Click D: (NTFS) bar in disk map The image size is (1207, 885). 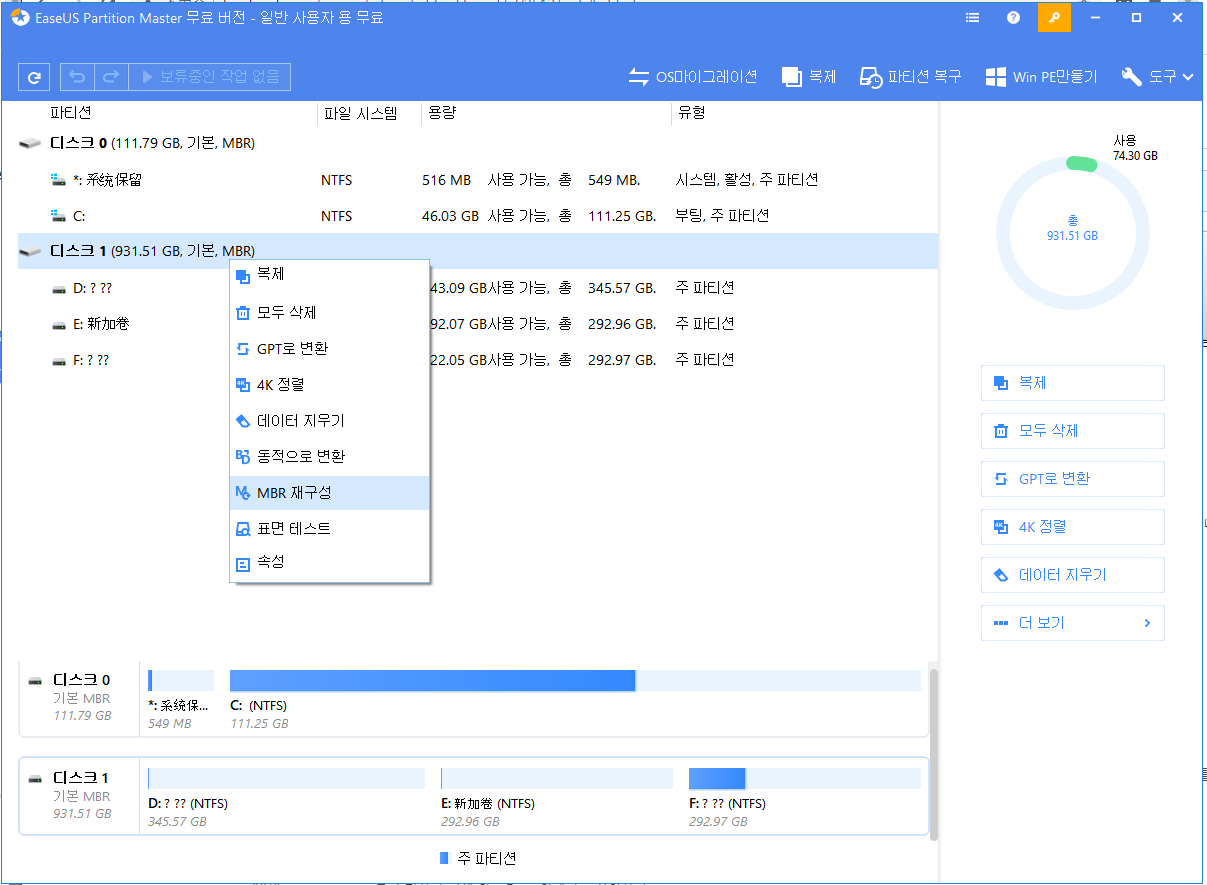(x=286, y=778)
